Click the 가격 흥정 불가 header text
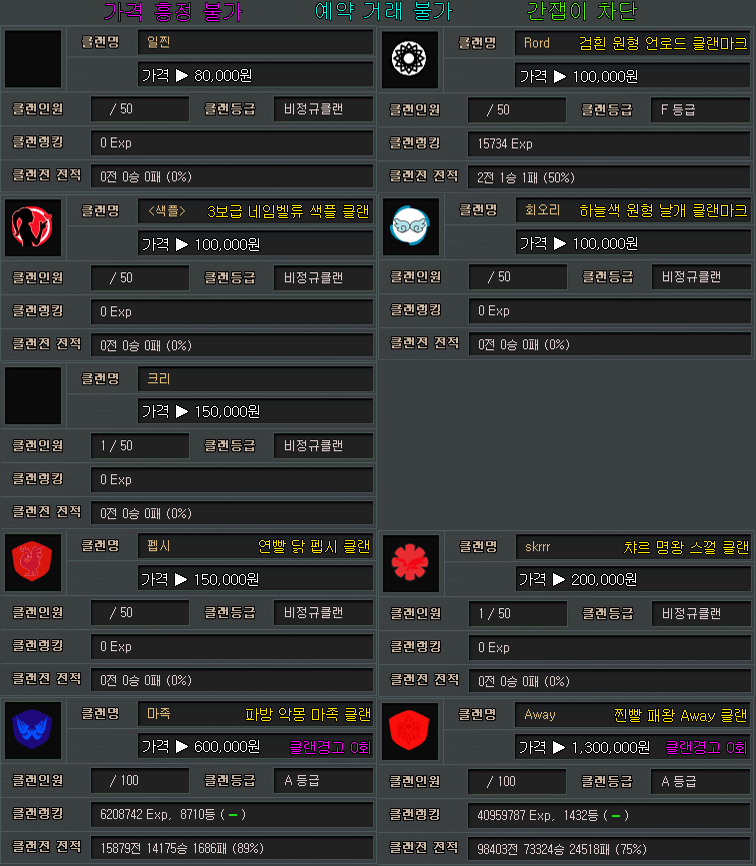Viewport: 756px width, 866px height. 173,12
